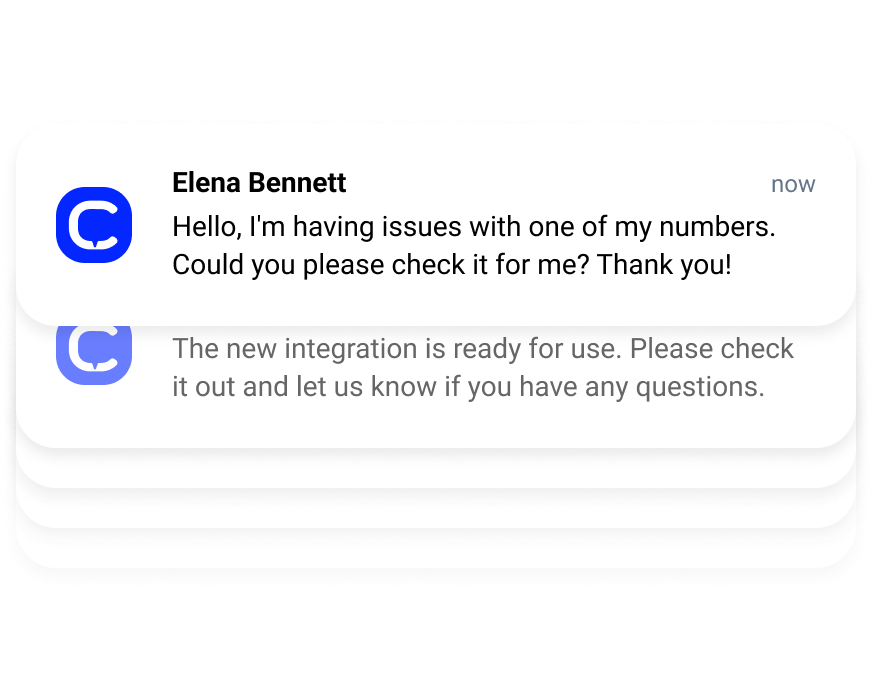Viewport: 872px width, 690px height.
Task: Click the faded app icon on second notification
Action: click(x=94, y=351)
